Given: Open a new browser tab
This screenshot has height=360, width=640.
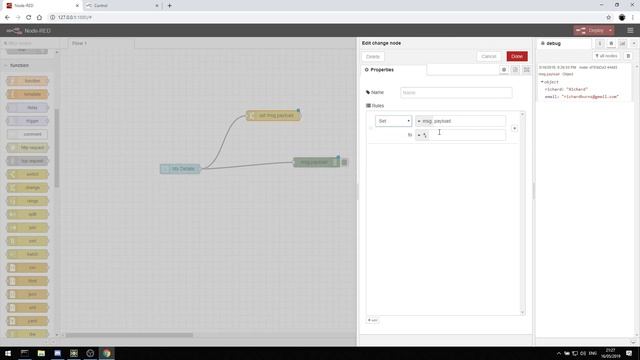Looking at the screenshot, I should coord(170,6).
